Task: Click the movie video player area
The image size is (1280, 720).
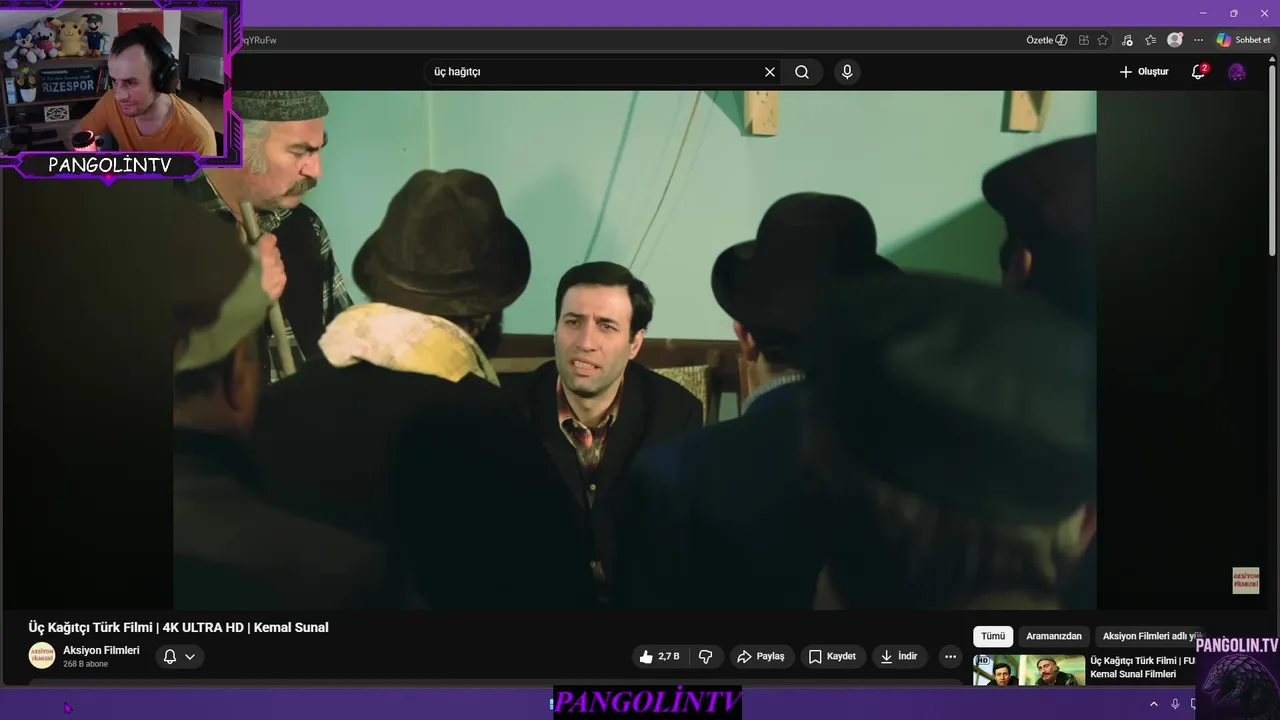Action: (x=635, y=350)
